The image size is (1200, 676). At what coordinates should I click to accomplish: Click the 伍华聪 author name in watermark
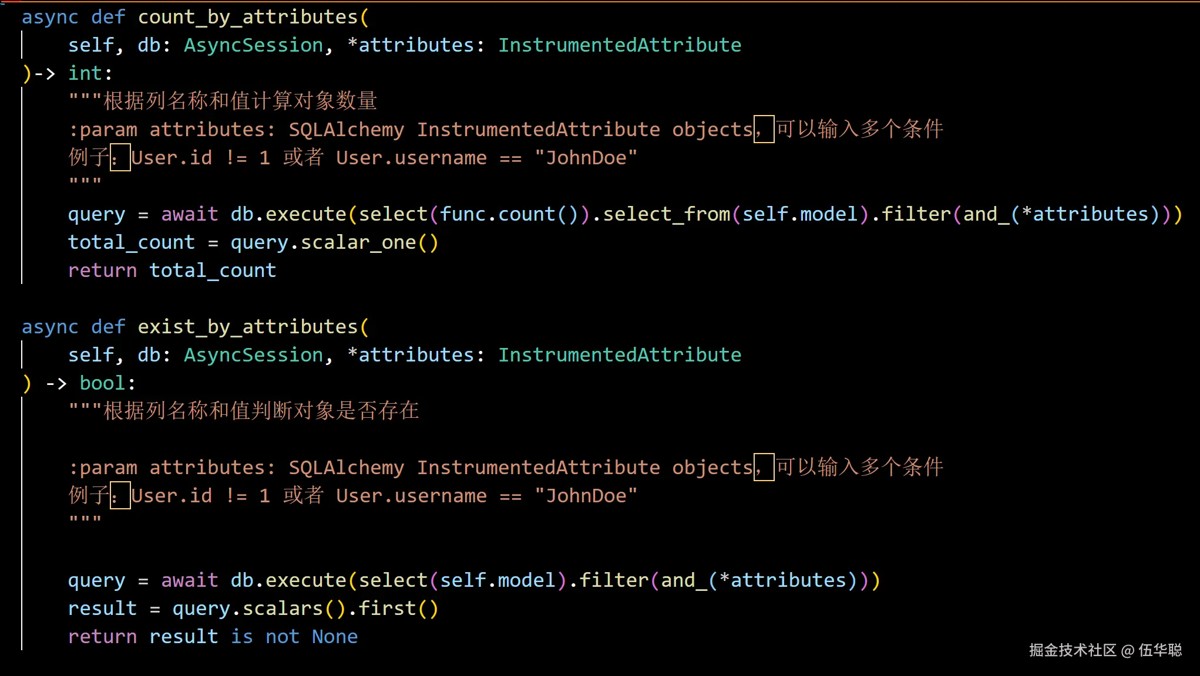pyautogui.click(x=1161, y=650)
